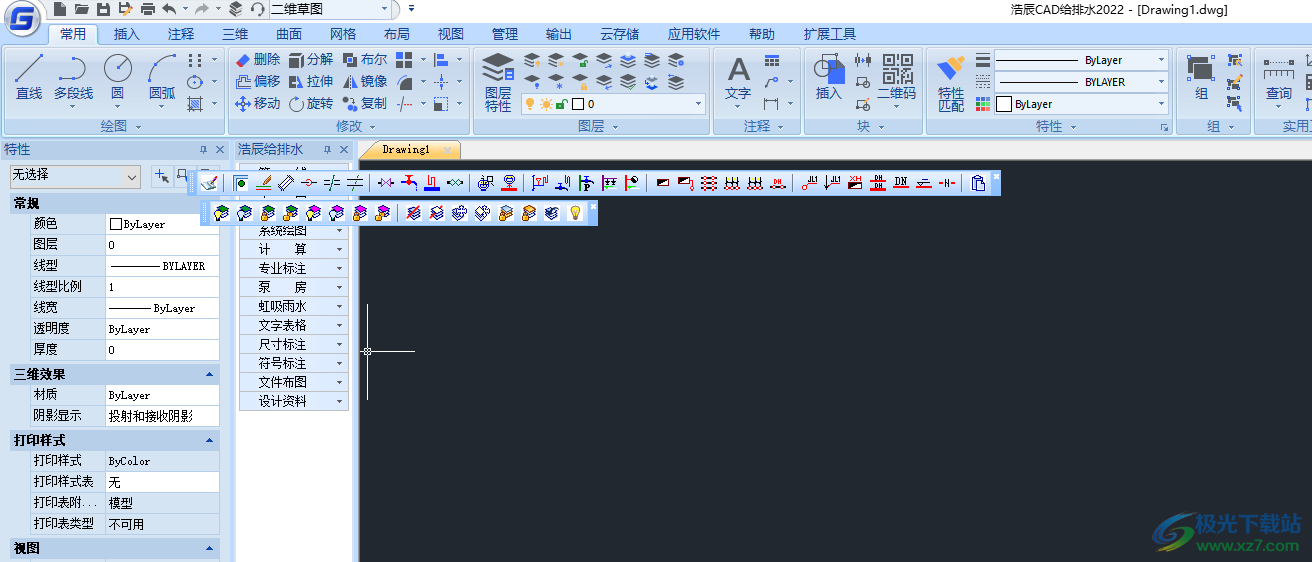Open the 文字表格 menu button
1312x562 pixels.
tap(294, 325)
